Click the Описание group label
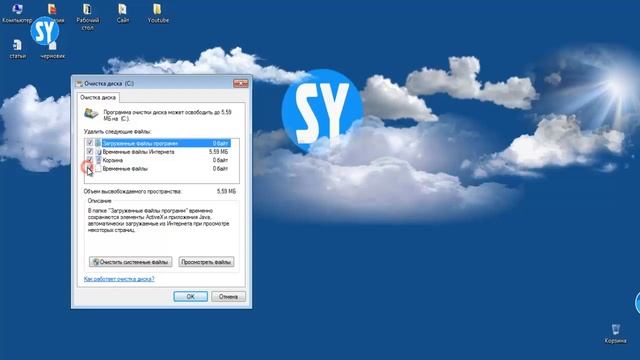The height and width of the screenshot is (360, 640). pos(99,201)
